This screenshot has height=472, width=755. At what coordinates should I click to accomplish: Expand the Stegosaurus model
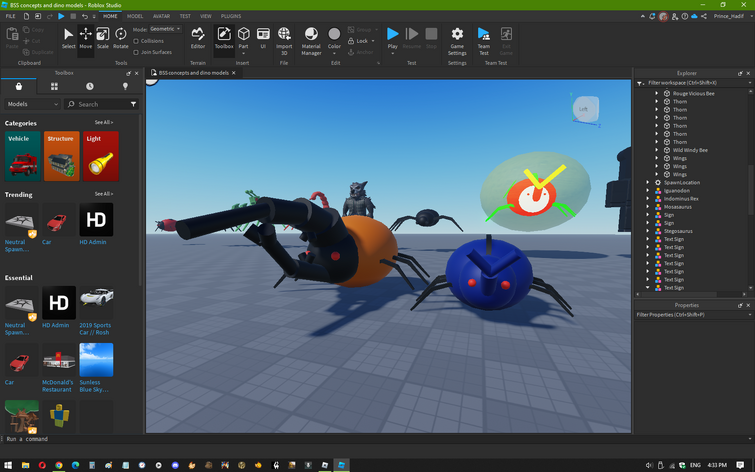coord(648,231)
